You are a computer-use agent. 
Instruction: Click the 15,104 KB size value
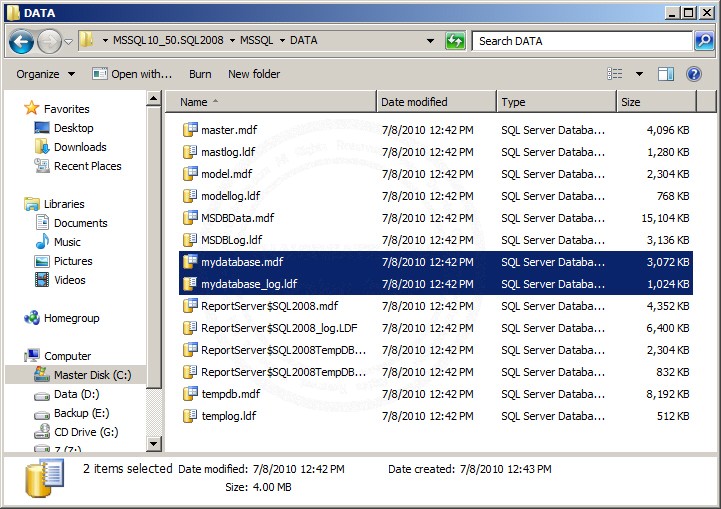point(665,218)
